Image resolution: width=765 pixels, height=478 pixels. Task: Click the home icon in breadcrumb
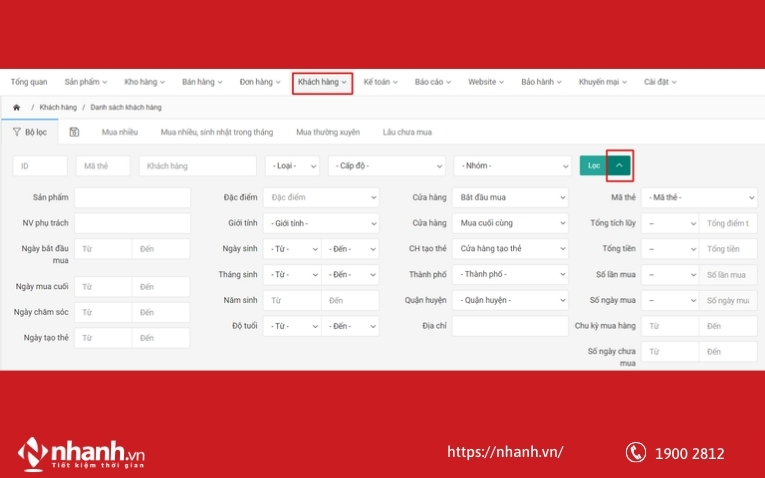point(16,107)
